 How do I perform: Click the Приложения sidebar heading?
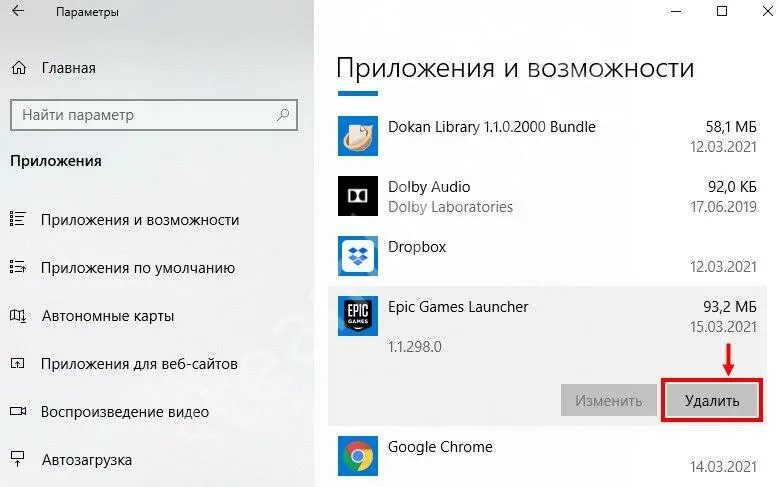(56, 161)
